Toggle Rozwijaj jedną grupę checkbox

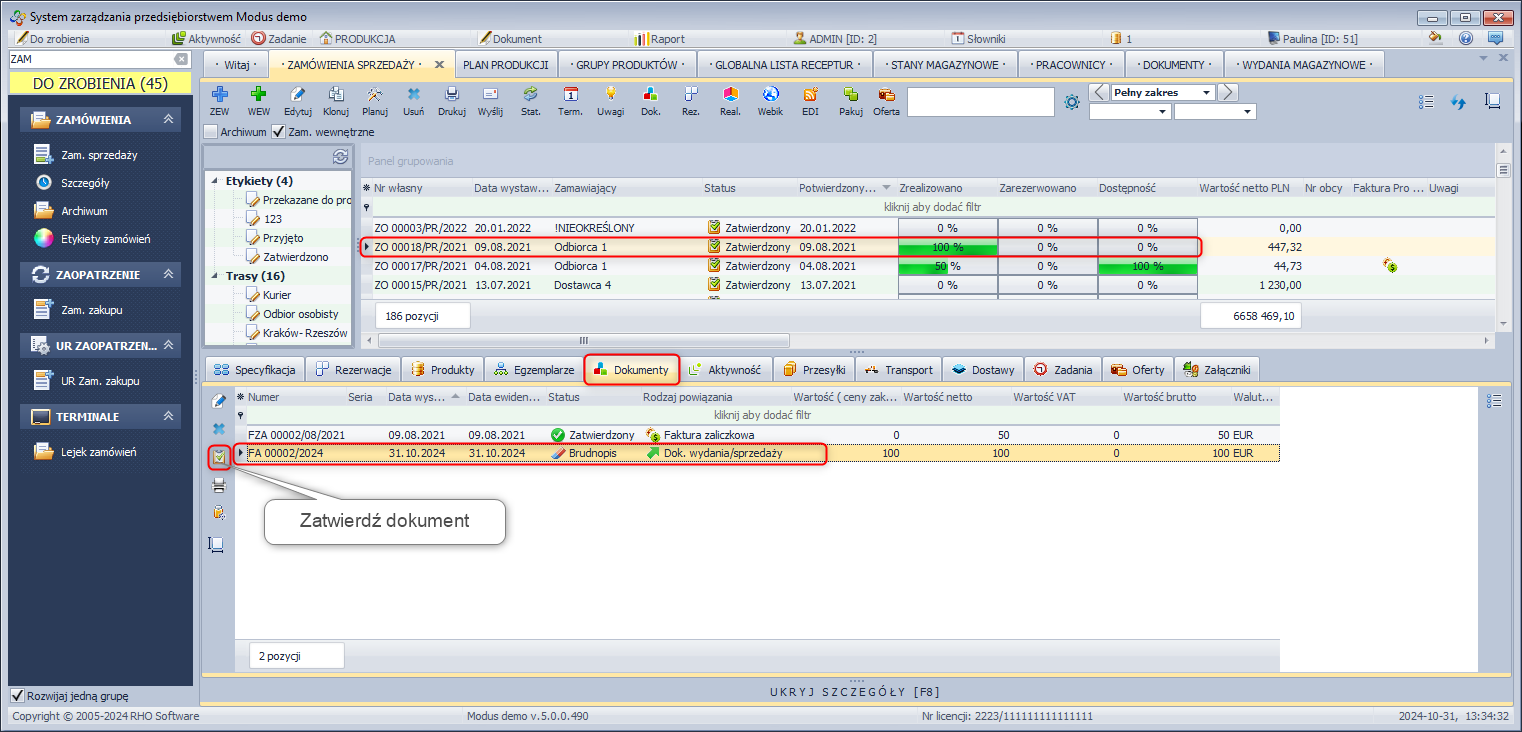point(17,696)
